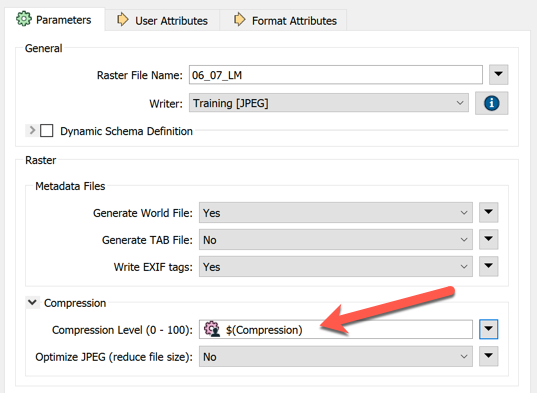The height and width of the screenshot is (393, 537).
Task: Open the Writer dropdown showing Training [JPEG]
Action: (329, 103)
